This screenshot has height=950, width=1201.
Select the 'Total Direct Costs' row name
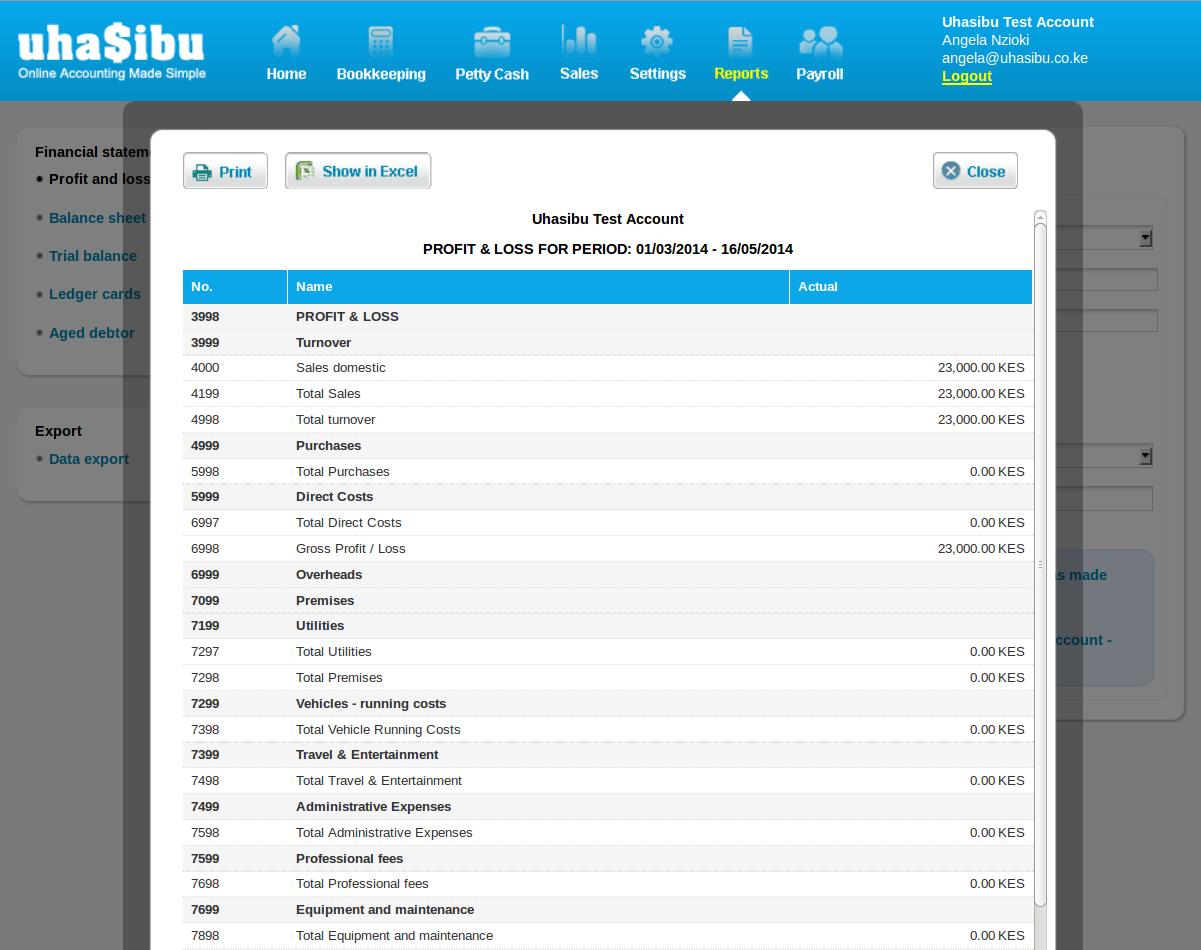tap(349, 523)
